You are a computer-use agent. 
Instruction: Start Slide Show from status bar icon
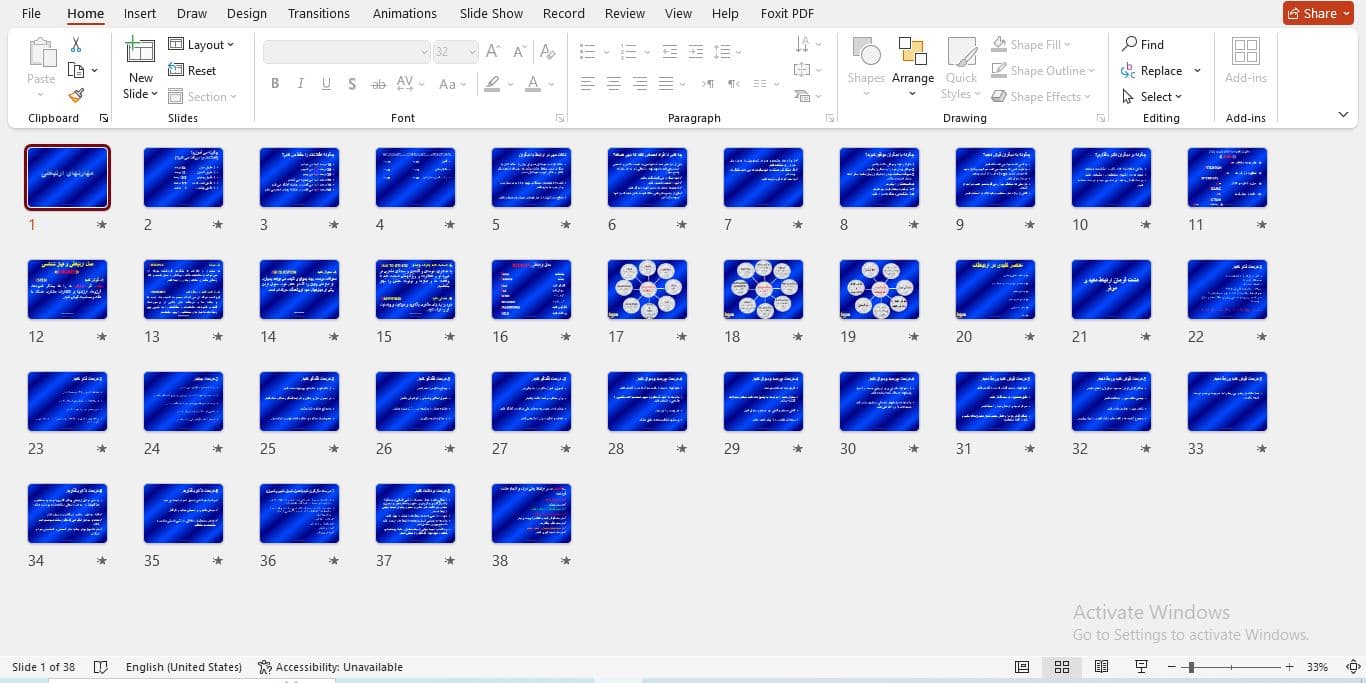pos(1141,667)
